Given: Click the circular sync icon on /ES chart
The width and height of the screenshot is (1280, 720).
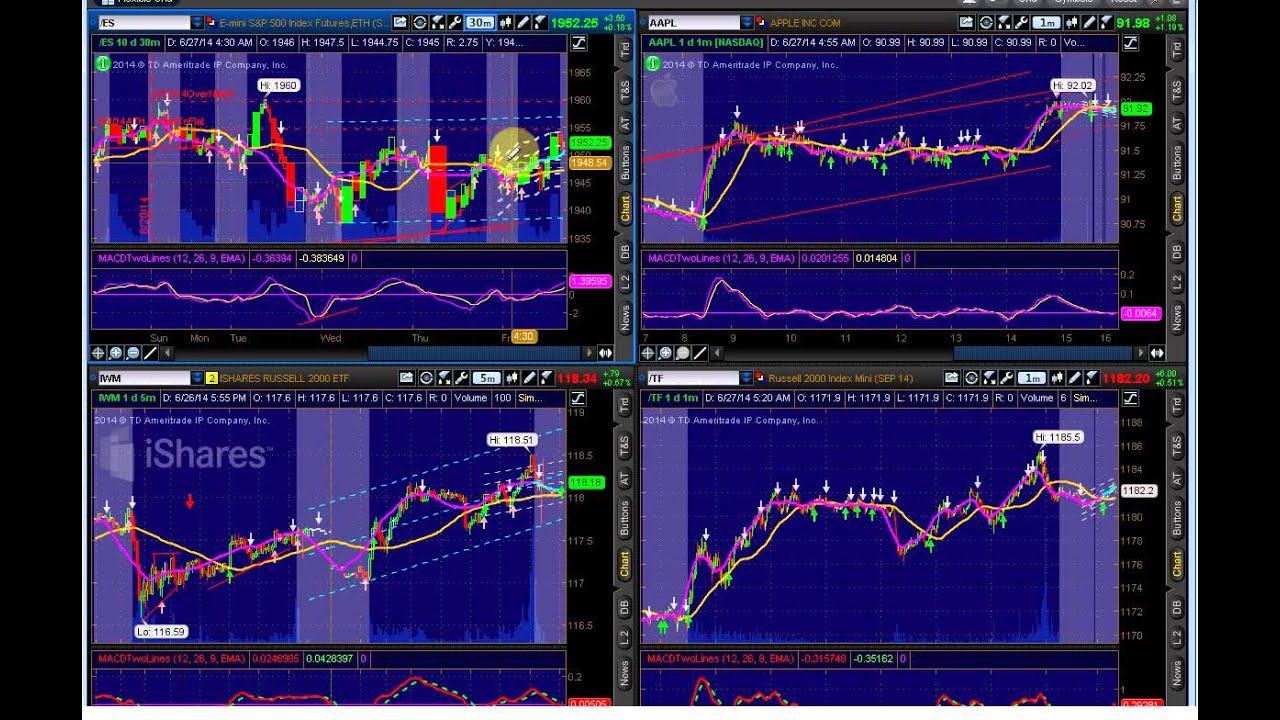Looking at the screenshot, I should pyautogui.click(x=420, y=22).
